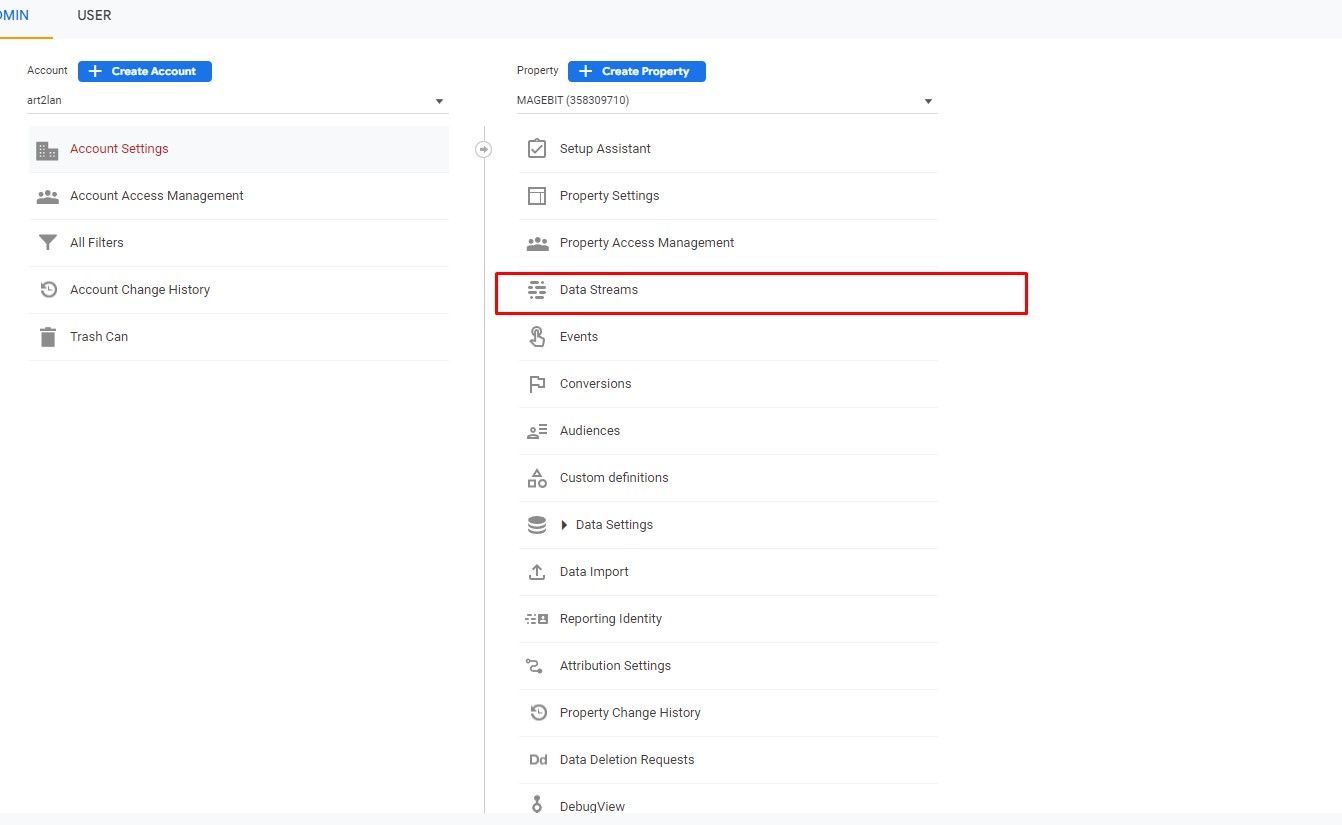Click the Setup Assistant checkmark icon

[x=537, y=149]
